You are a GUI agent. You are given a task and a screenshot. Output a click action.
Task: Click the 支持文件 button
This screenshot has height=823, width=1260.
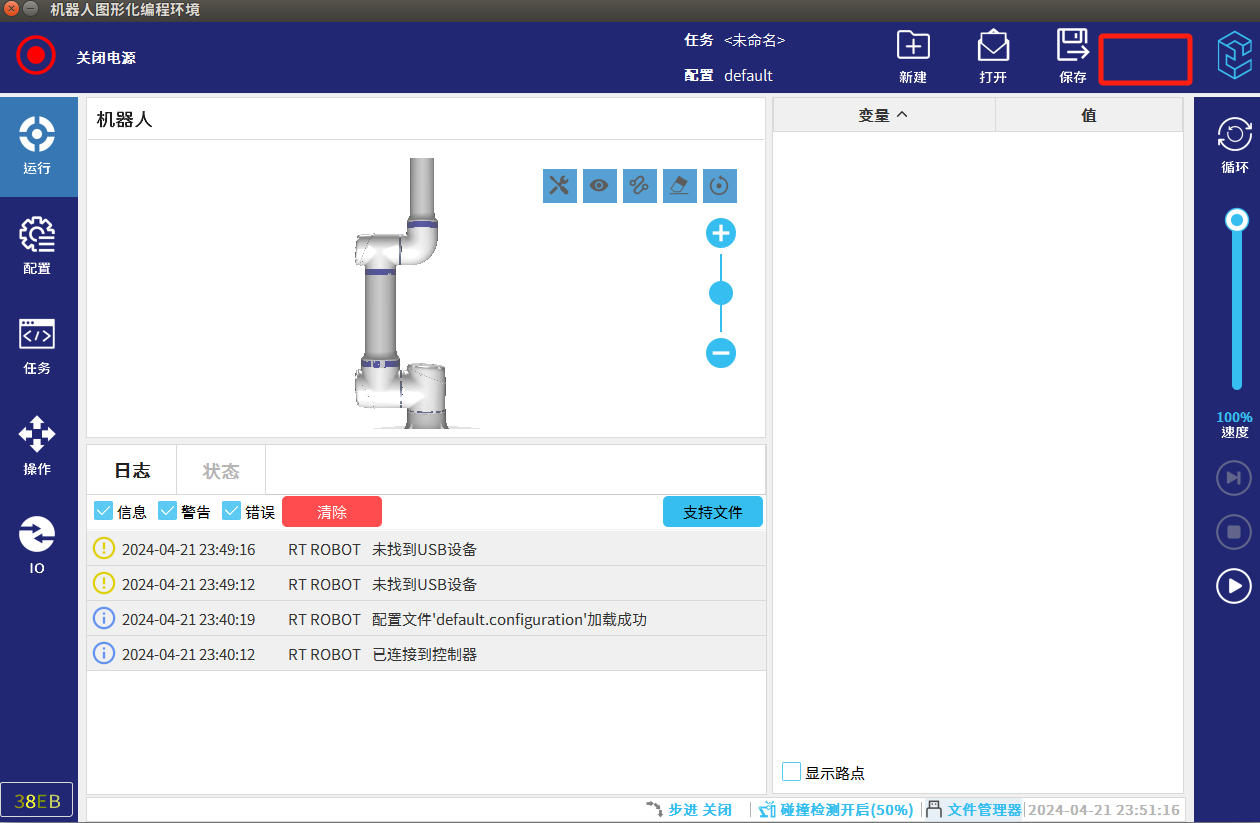(712, 512)
